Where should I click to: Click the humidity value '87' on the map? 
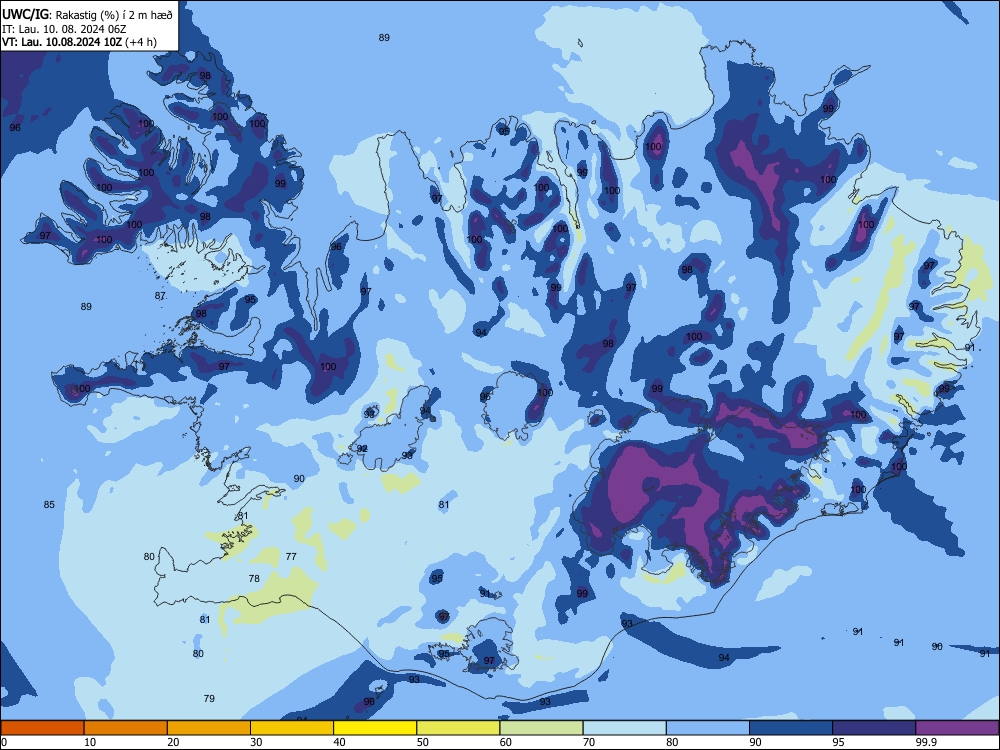(x=160, y=296)
